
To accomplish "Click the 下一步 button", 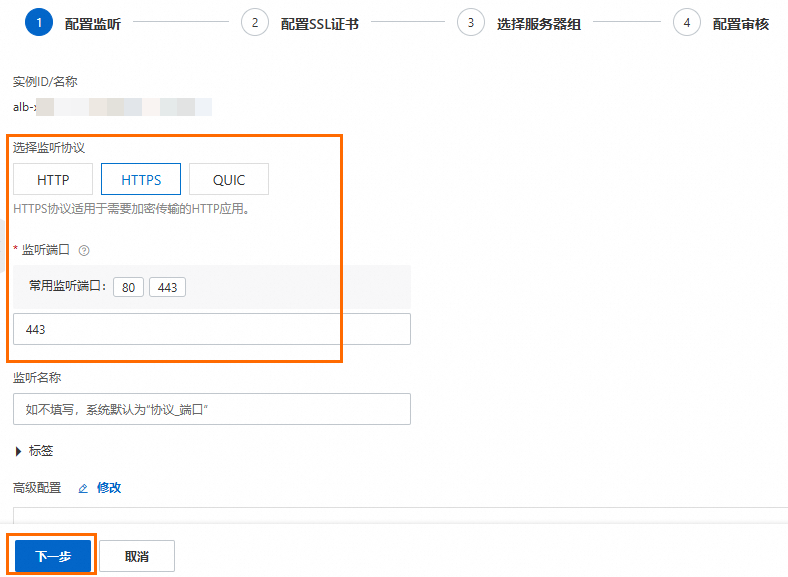I will click(x=53, y=556).
